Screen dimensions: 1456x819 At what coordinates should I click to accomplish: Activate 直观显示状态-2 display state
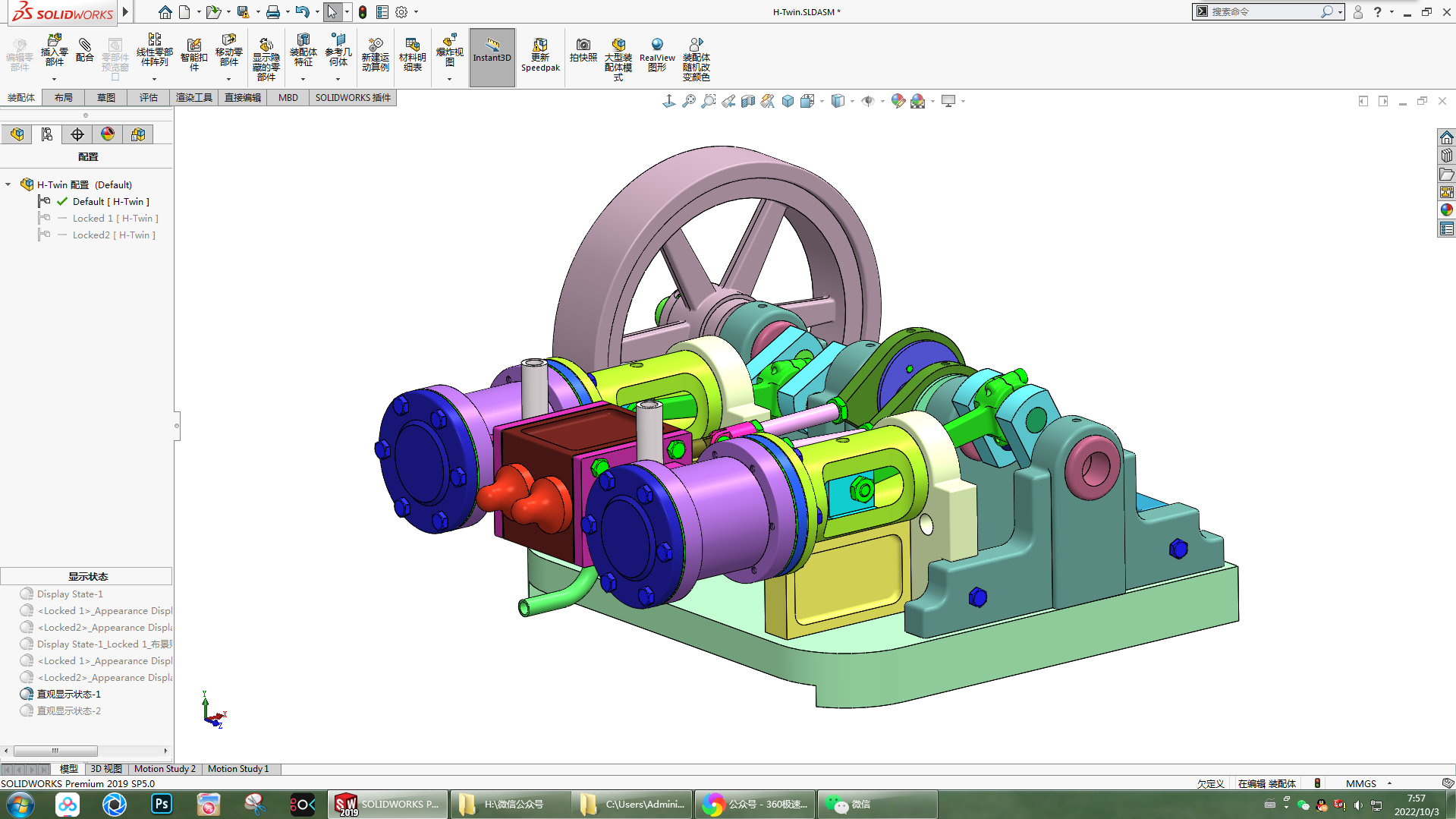tap(69, 711)
